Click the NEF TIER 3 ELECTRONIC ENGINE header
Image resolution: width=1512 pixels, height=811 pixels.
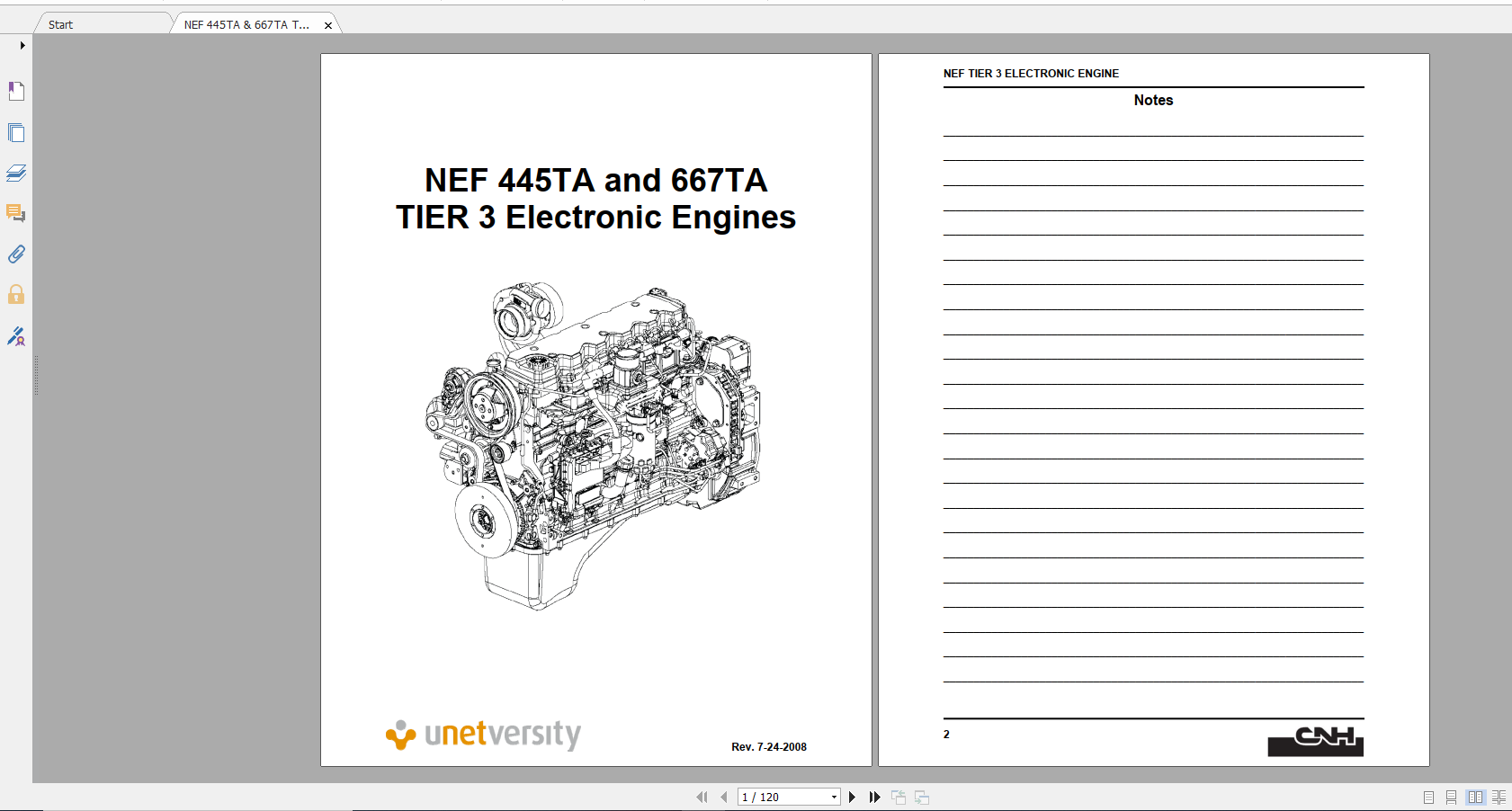pos(1031,74)
